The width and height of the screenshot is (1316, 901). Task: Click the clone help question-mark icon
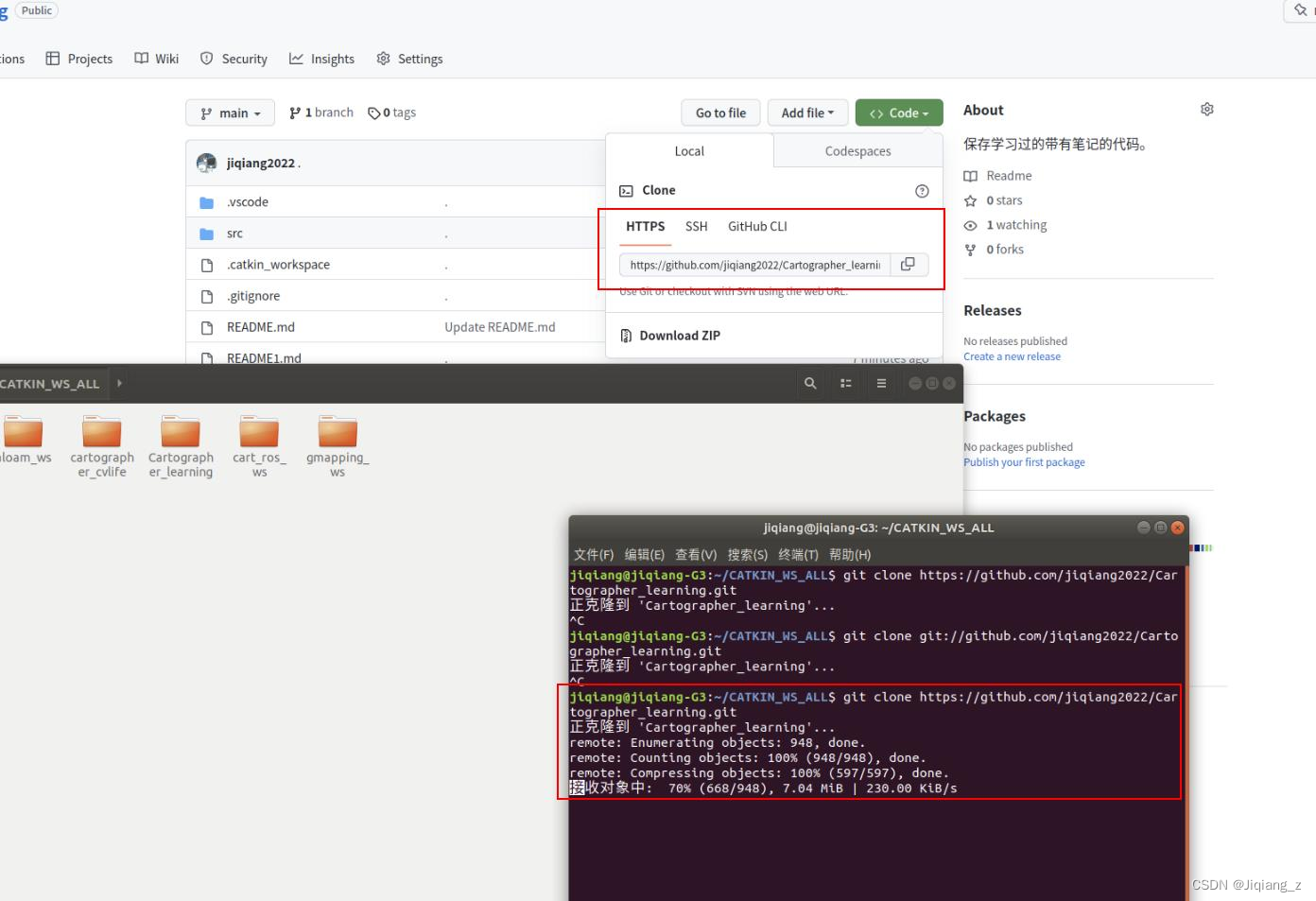922,191
